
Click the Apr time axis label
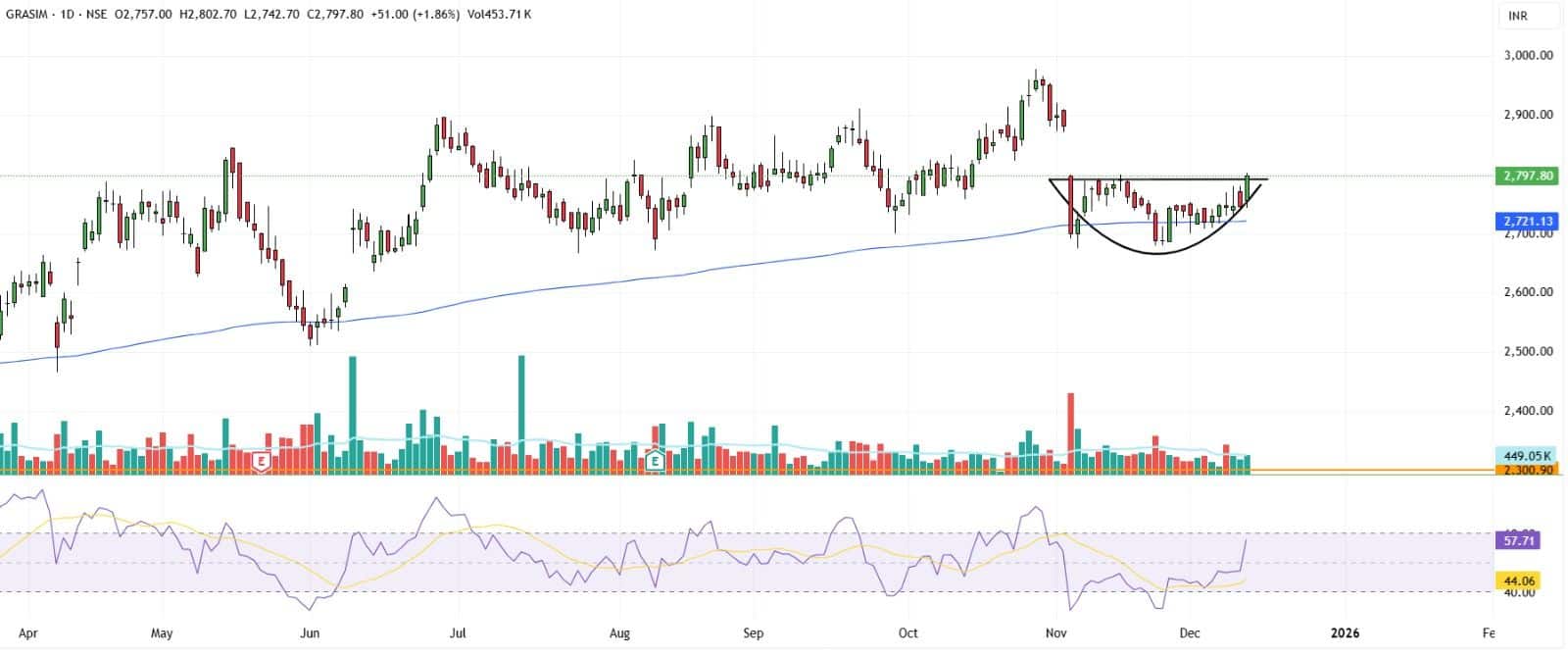pos(27,633)
